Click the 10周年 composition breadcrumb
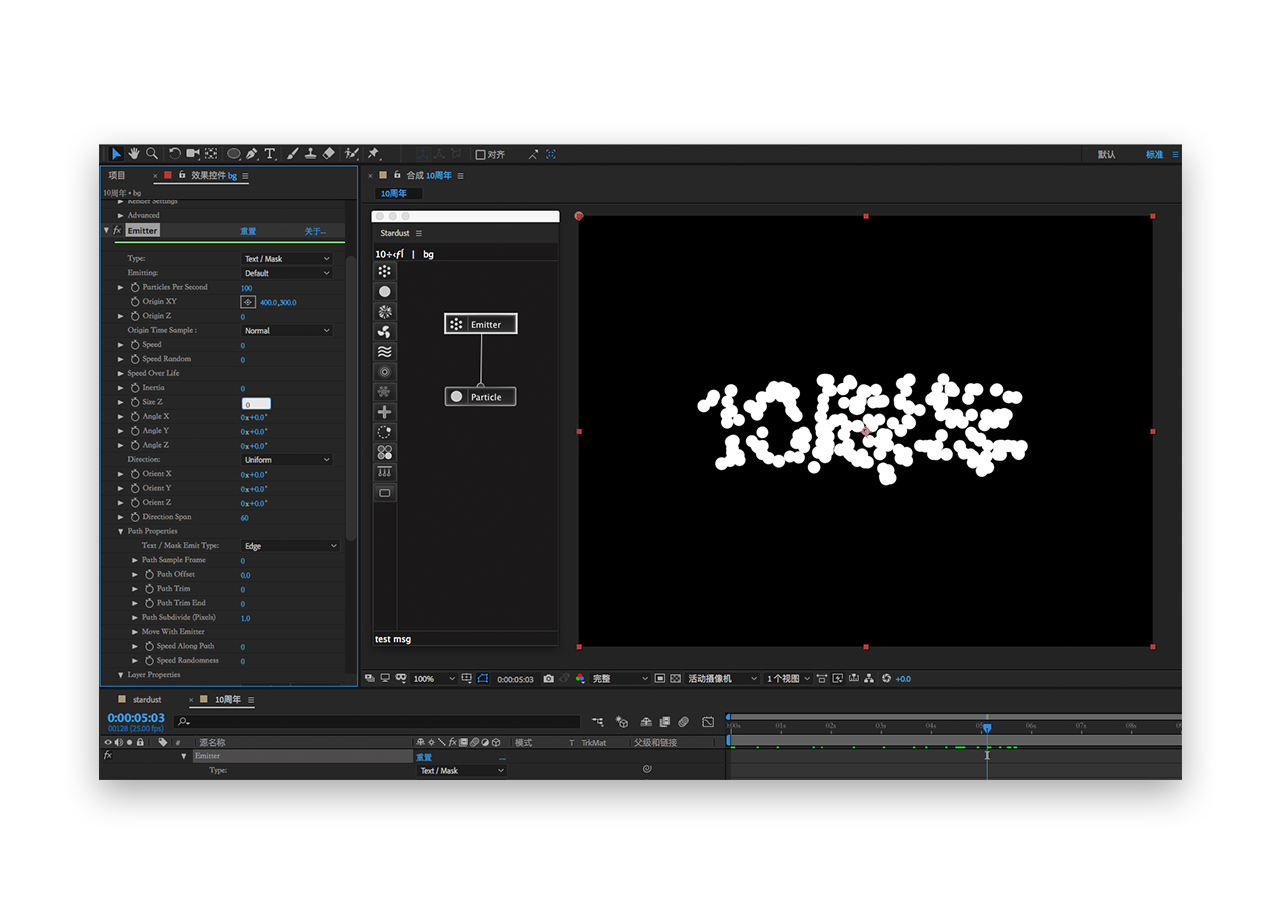Image resolution: width=1280 pixels, height=923 pixels. [x=394, y=193]
